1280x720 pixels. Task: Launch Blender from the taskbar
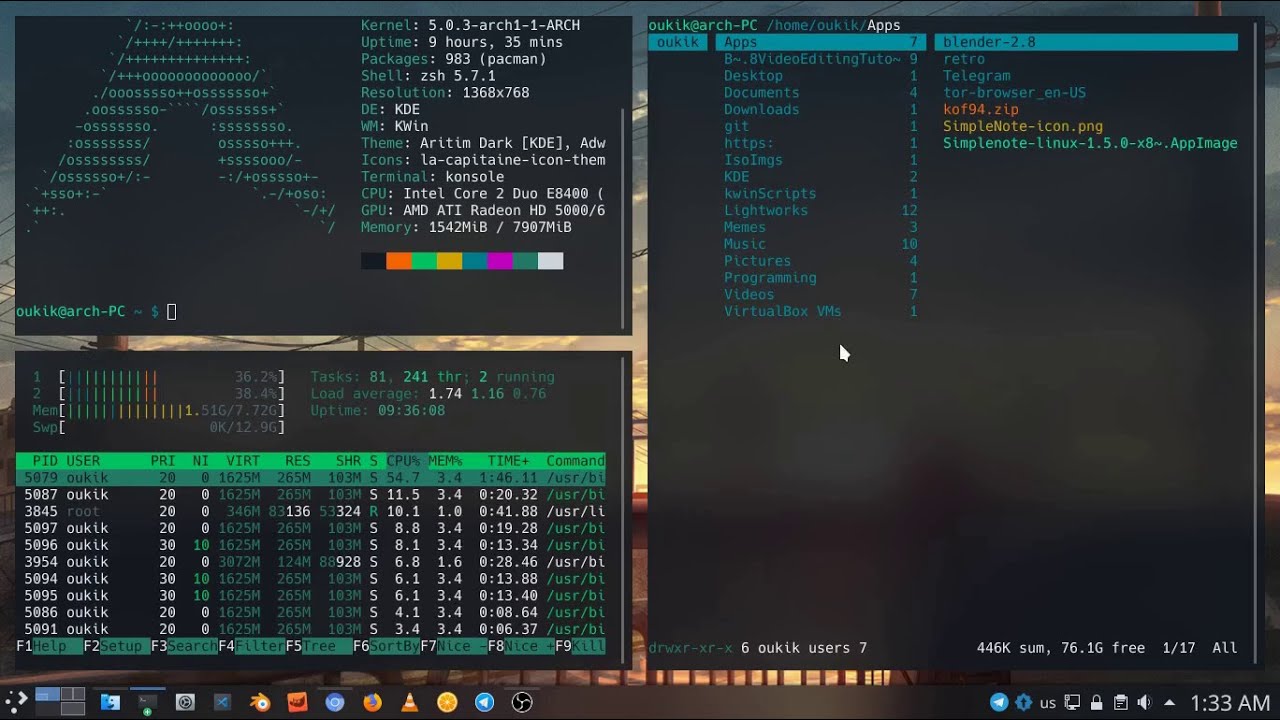click(260, 702)
